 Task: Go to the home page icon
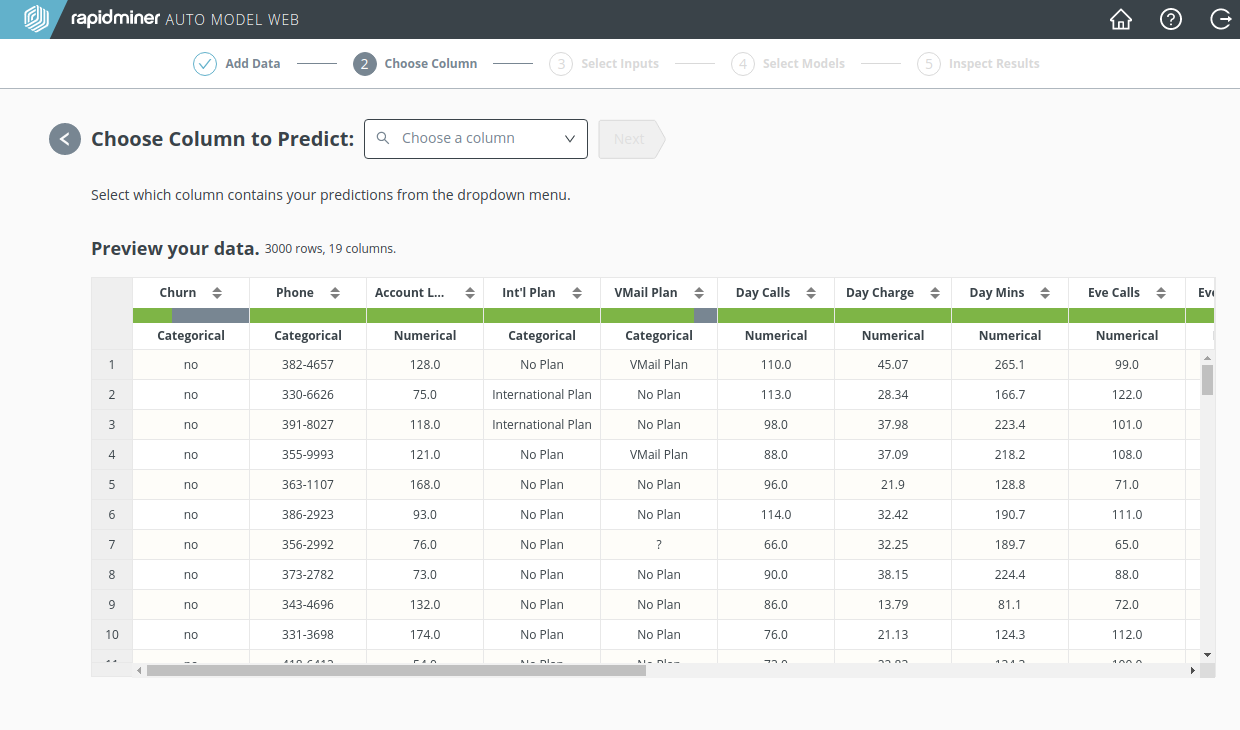(1121, 19)
